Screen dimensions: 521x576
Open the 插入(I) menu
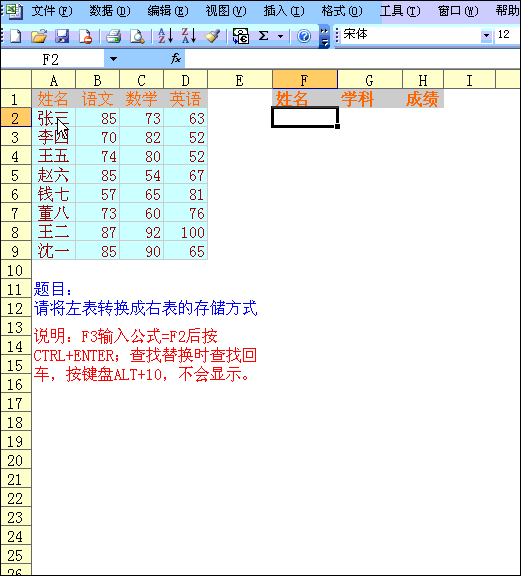tap(284, 11)
